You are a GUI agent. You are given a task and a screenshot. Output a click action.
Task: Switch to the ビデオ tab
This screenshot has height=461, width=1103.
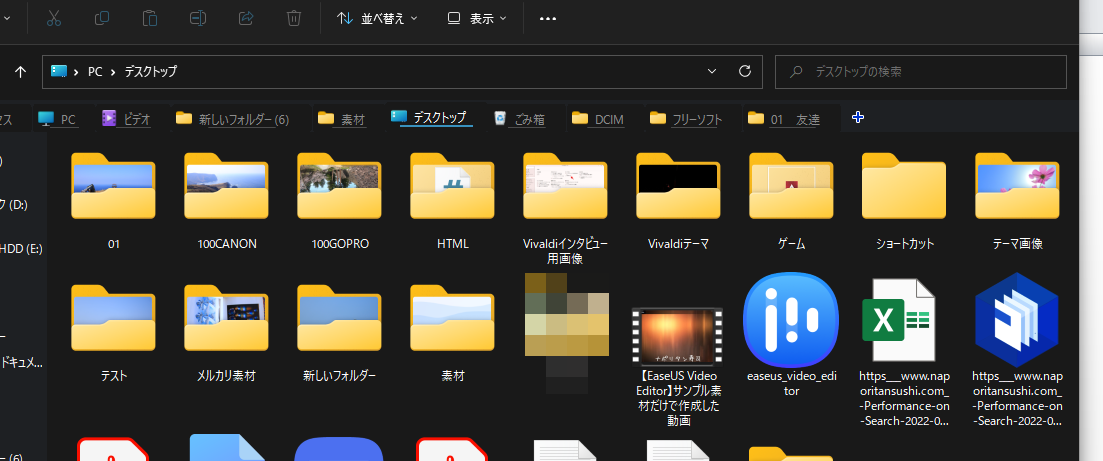pyautogui.click(x=127, y=119)
